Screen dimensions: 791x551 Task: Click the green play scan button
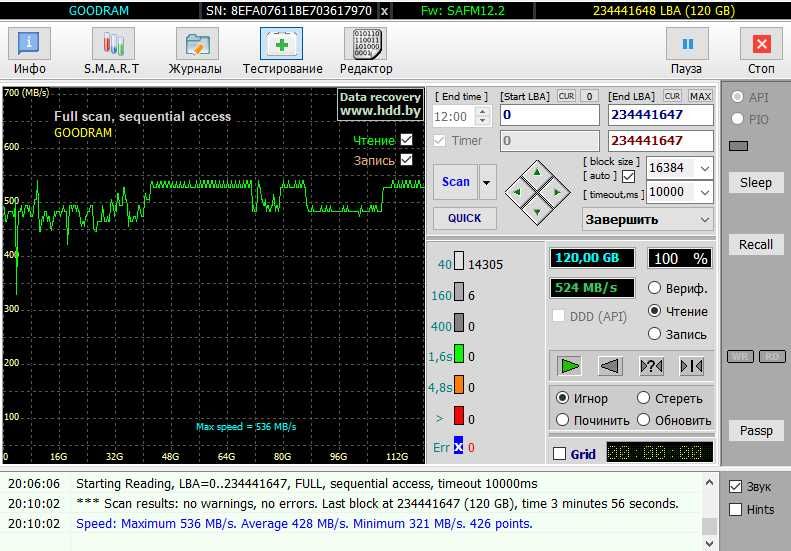pyautogui.click(x=570, y=366)
